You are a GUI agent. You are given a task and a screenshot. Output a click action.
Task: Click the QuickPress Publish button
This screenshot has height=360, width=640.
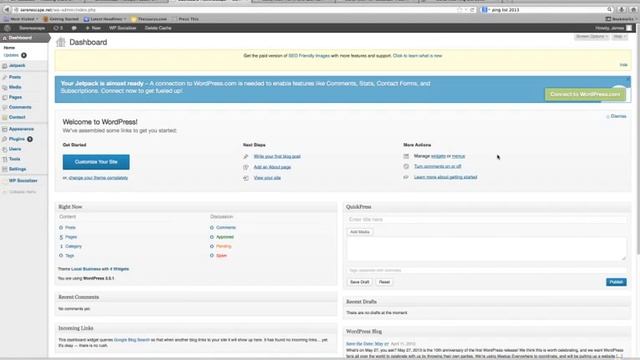616,282
